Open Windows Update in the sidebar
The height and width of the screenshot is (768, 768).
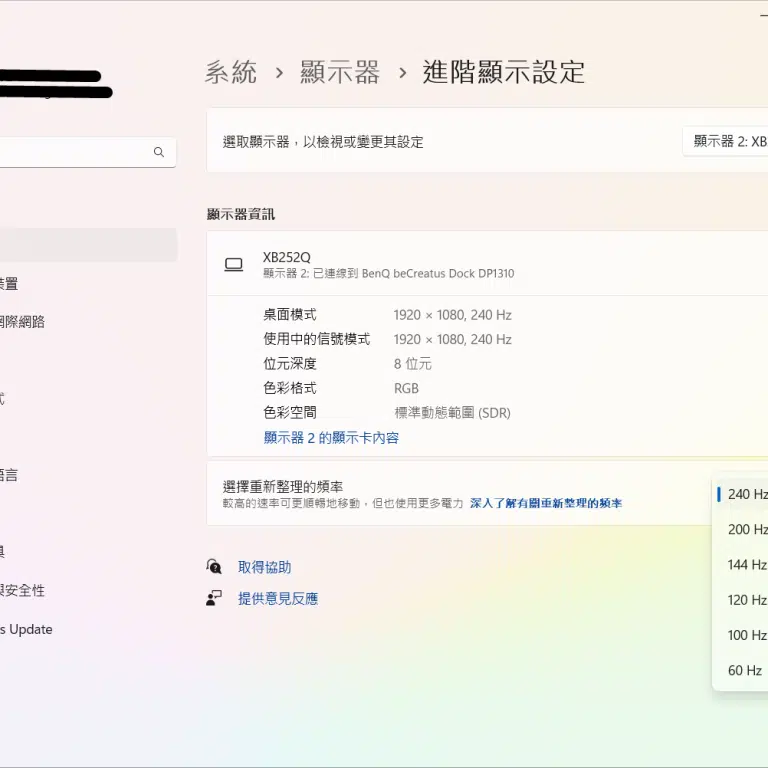click(26, 629)
